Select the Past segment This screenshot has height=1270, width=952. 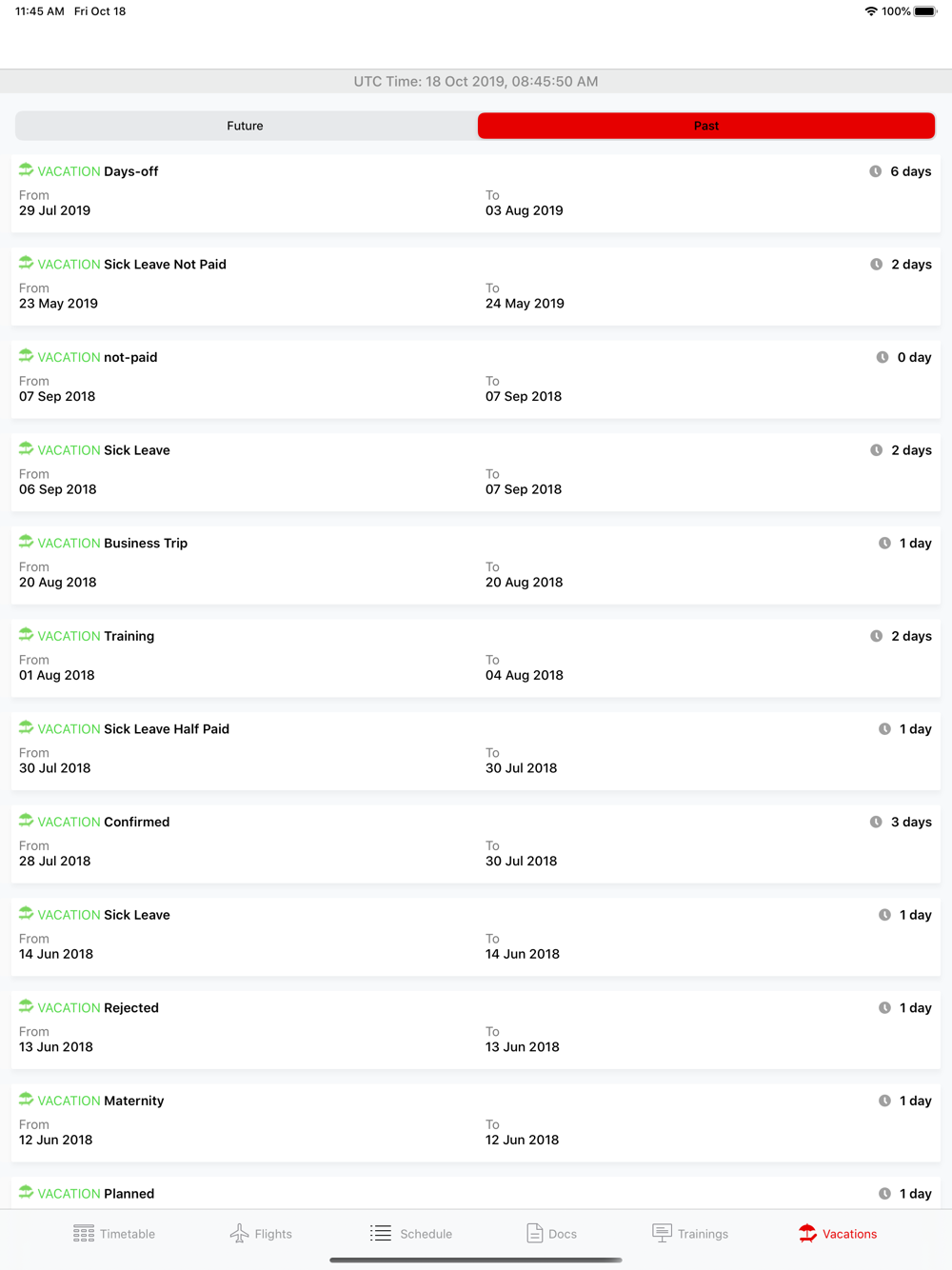706,126
